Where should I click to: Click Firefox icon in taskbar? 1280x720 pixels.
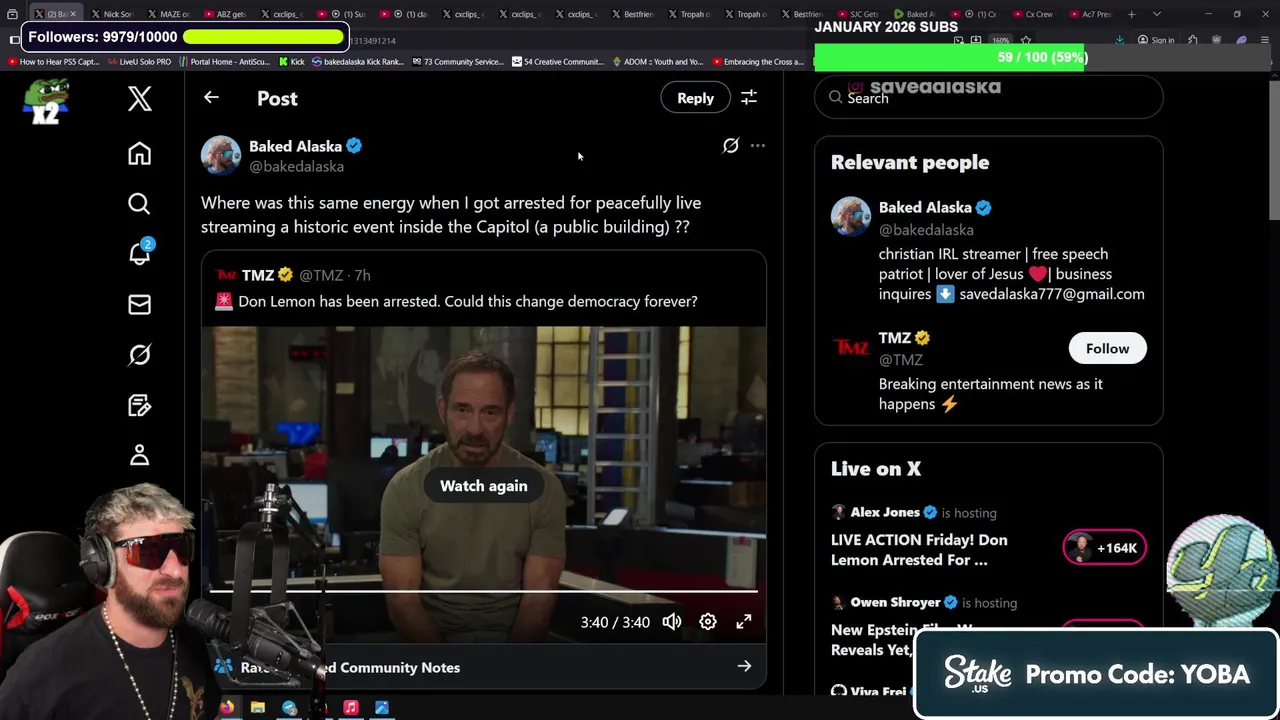(x=227, y=708)
